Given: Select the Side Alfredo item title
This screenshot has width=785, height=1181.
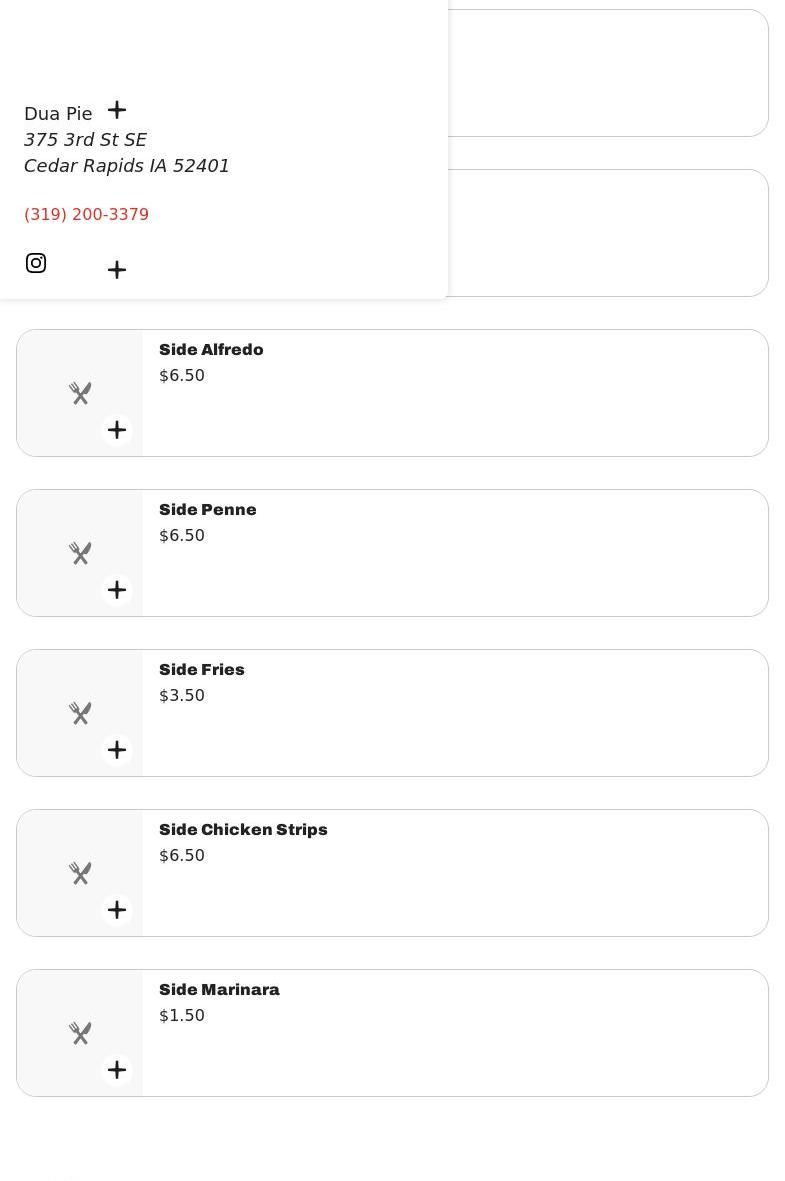Looking at the screenshot, I should [211, 350].
